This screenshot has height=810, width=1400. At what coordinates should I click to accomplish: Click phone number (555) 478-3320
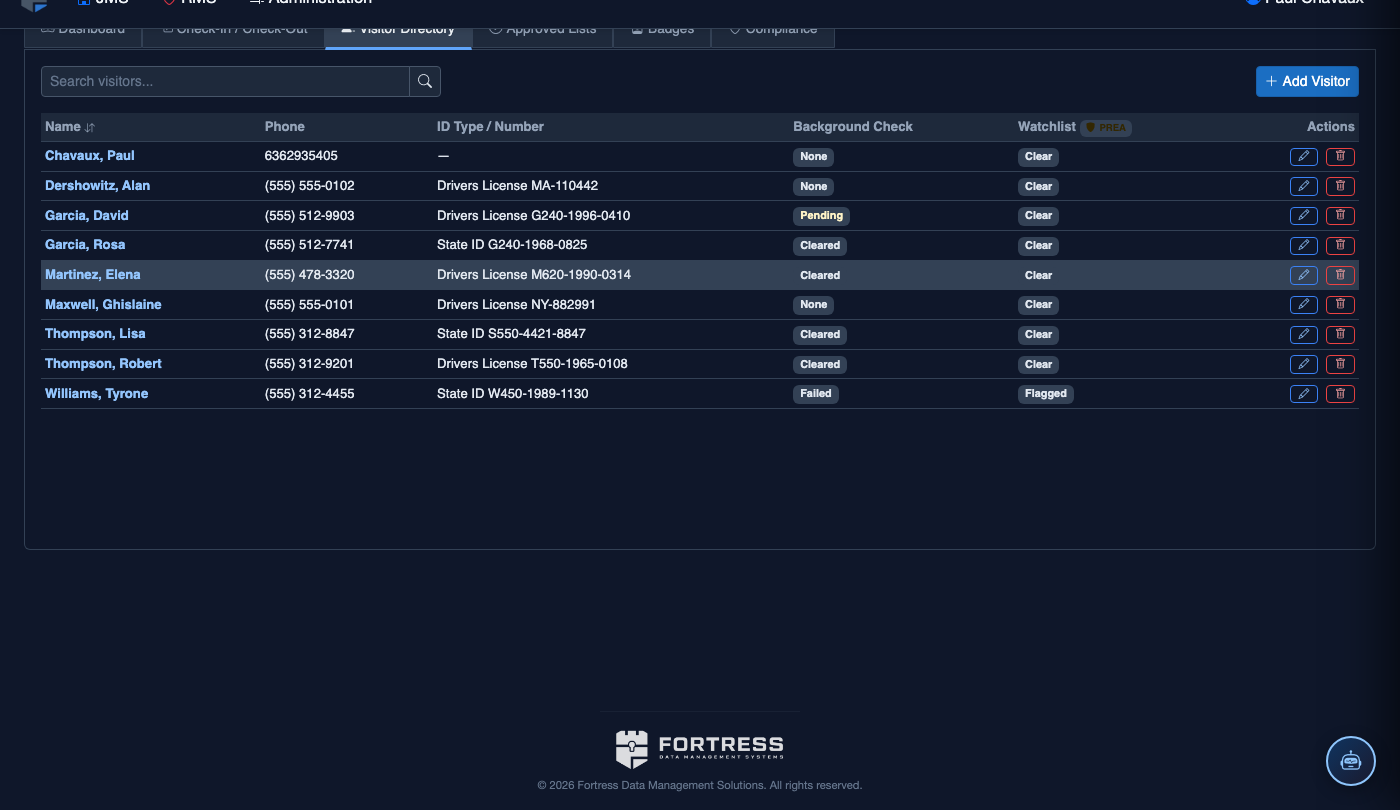coord(310,275)
